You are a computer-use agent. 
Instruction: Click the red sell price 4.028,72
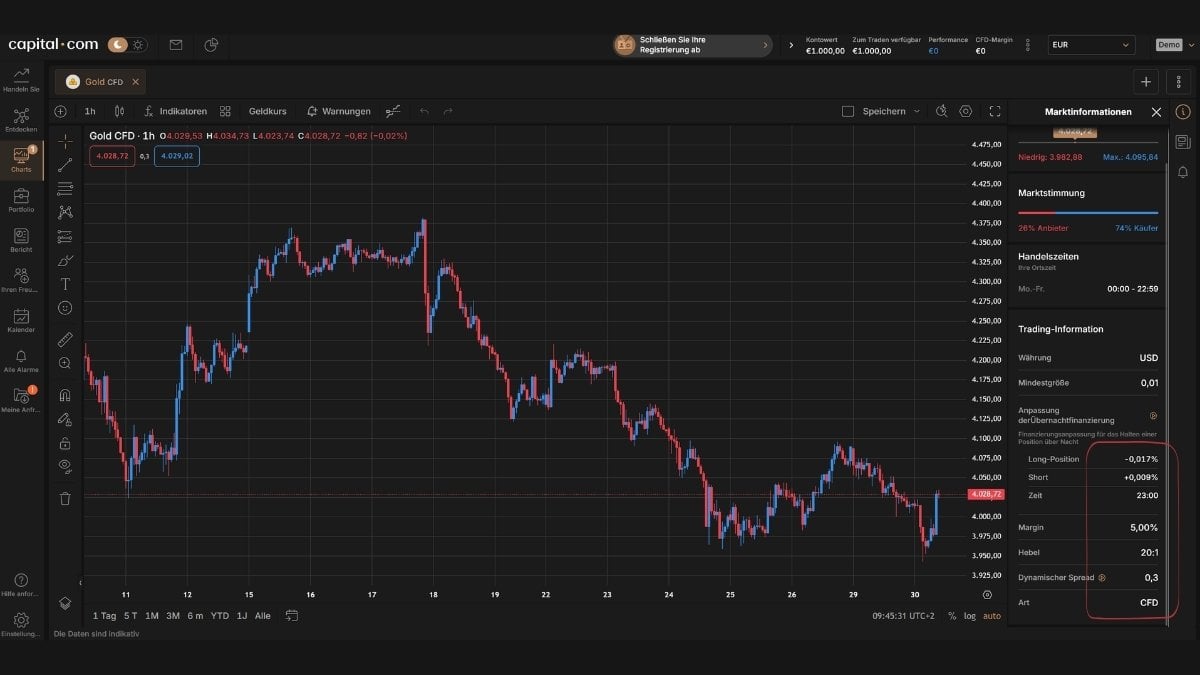pos(111,156)
